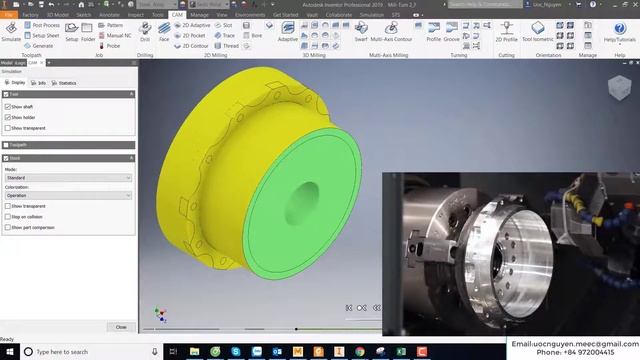Select the 2D Profile cutting tool
The height and width of the screenshot is (360, 640).
click(x=507, y=32)
